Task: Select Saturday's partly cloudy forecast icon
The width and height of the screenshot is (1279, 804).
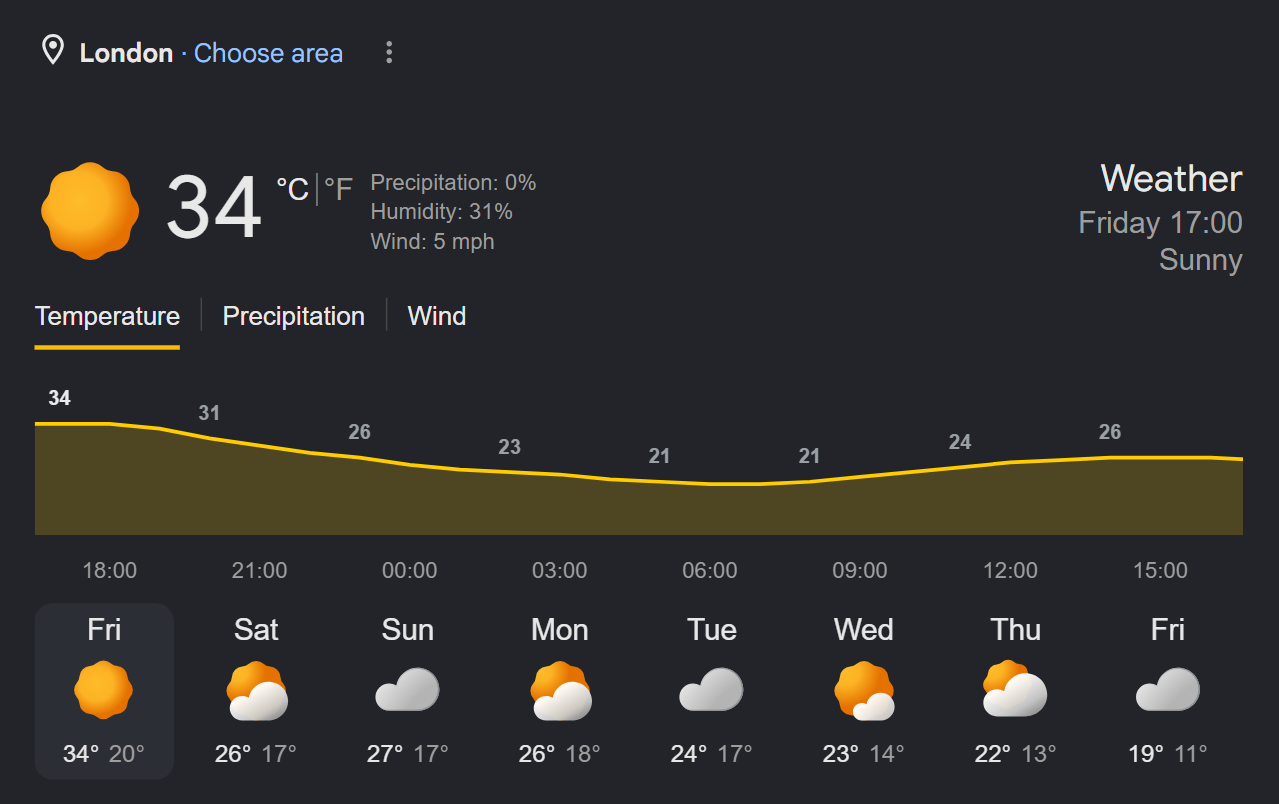Action: (257, 691)
